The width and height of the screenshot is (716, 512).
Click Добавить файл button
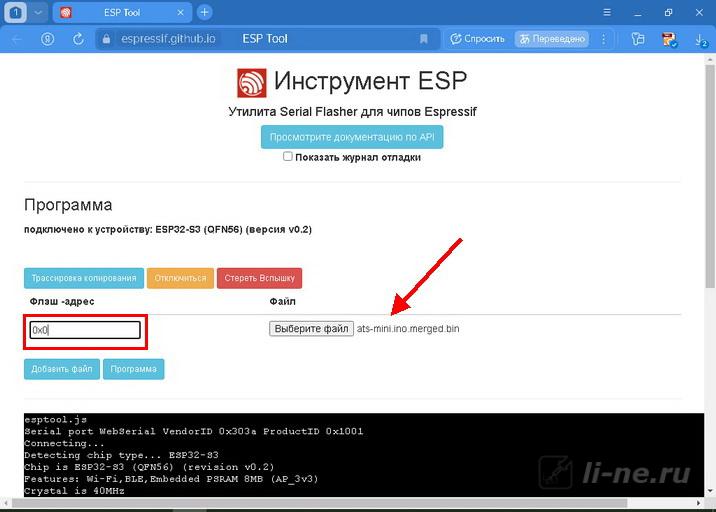pos(62,369)
